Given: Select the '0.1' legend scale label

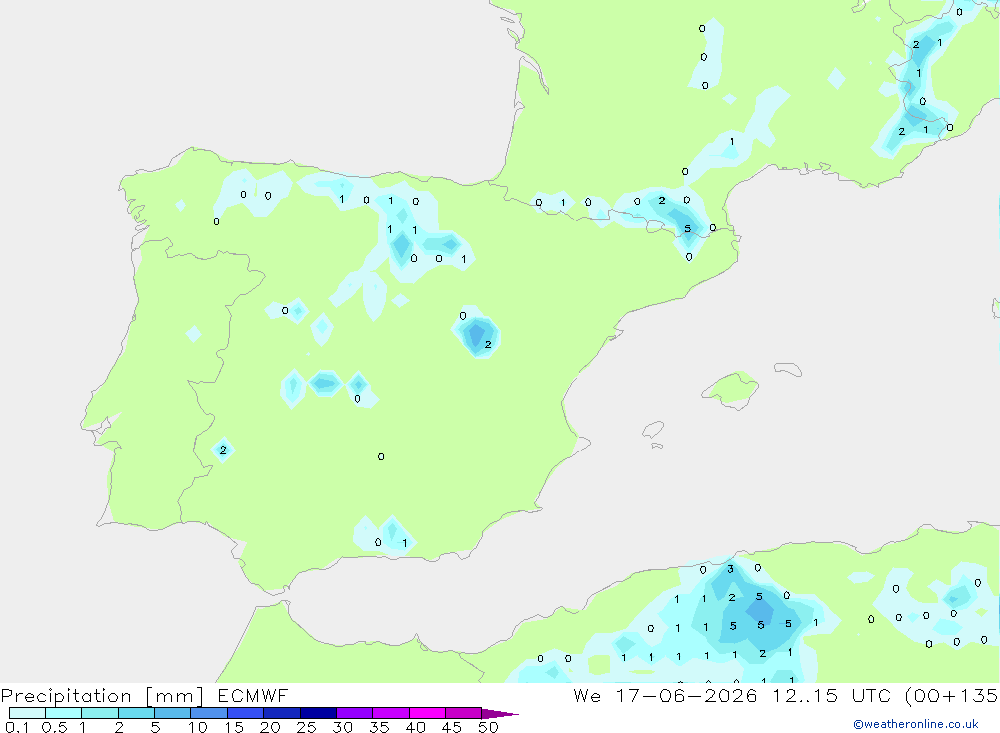Looking at the screenshot, I should (x=17, y=727).
